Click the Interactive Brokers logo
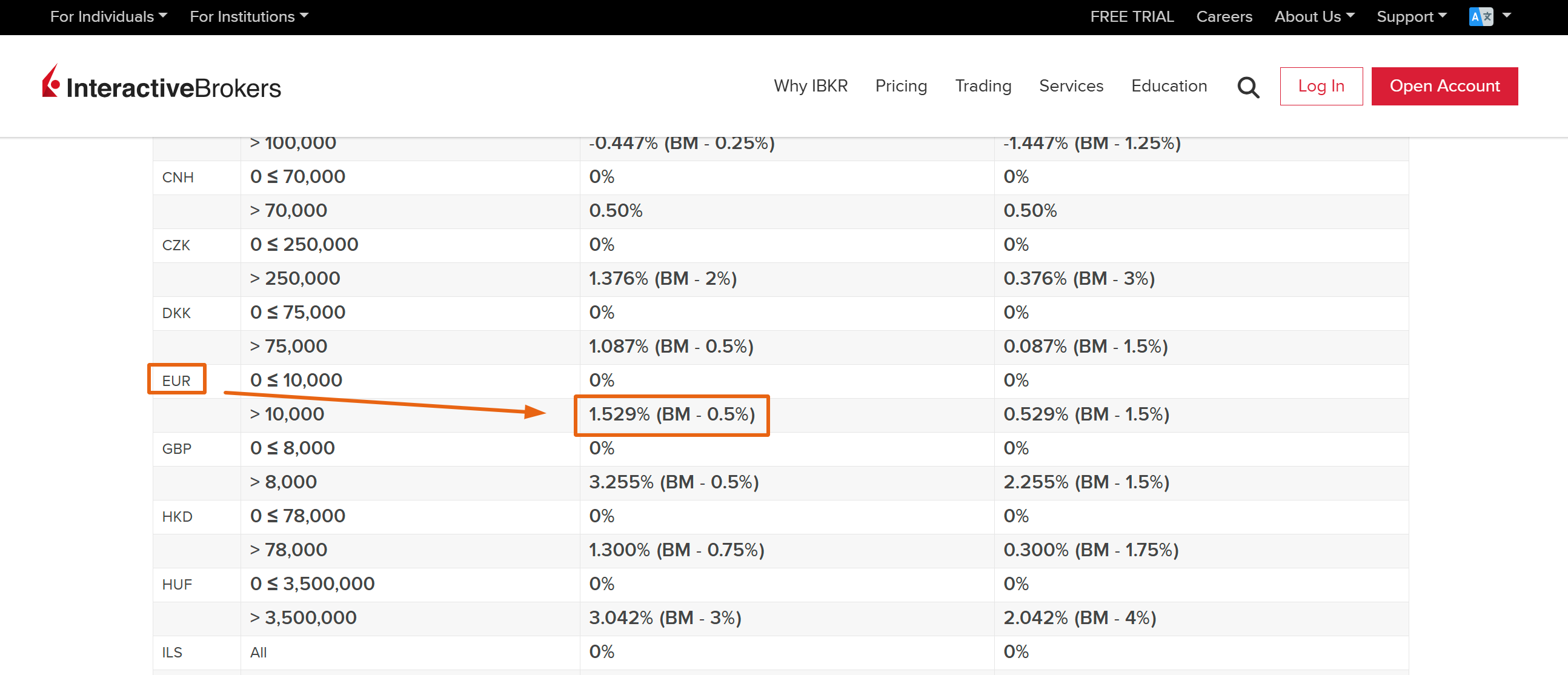This screenshot has width=1568, height=675. pos(161,85)
